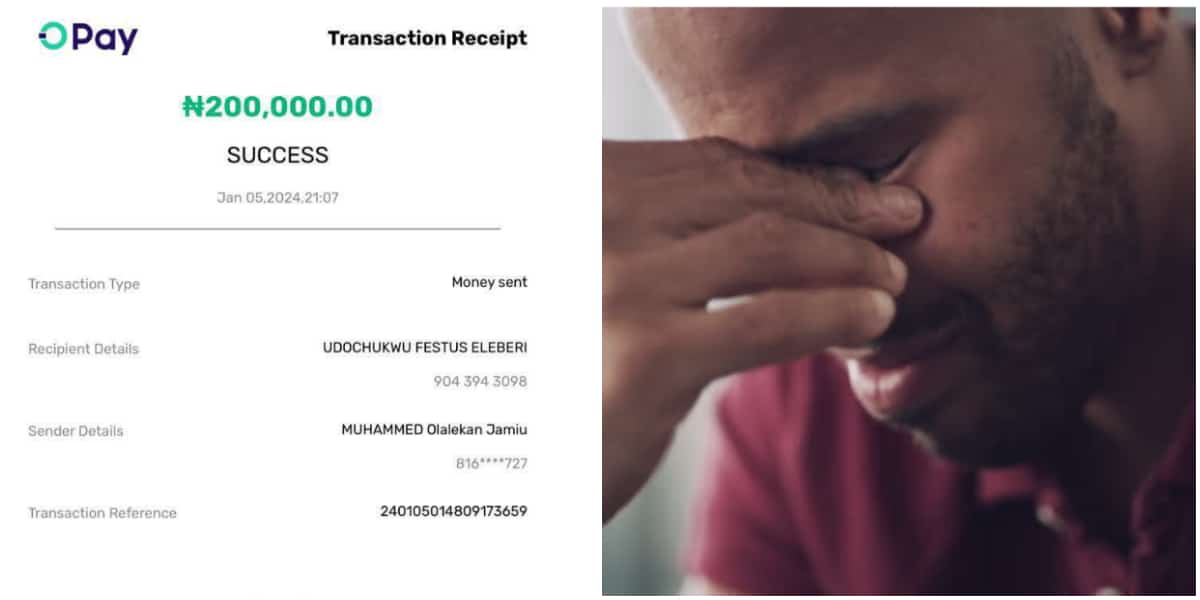Click the Pay wordmark text
Viewport: 1200px width, 600px height.
tap(105, 38)
